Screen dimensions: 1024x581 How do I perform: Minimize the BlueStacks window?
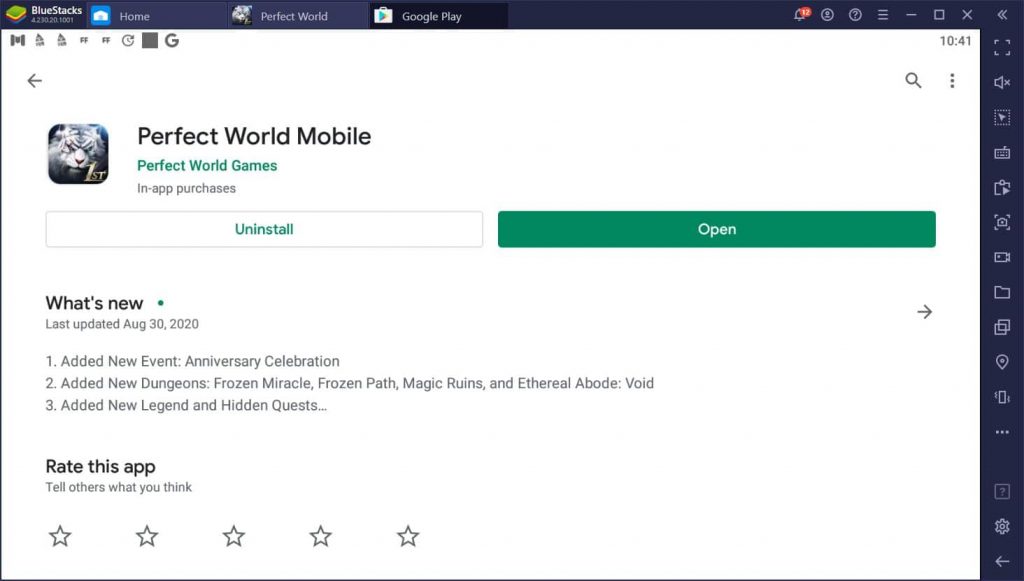911,14
